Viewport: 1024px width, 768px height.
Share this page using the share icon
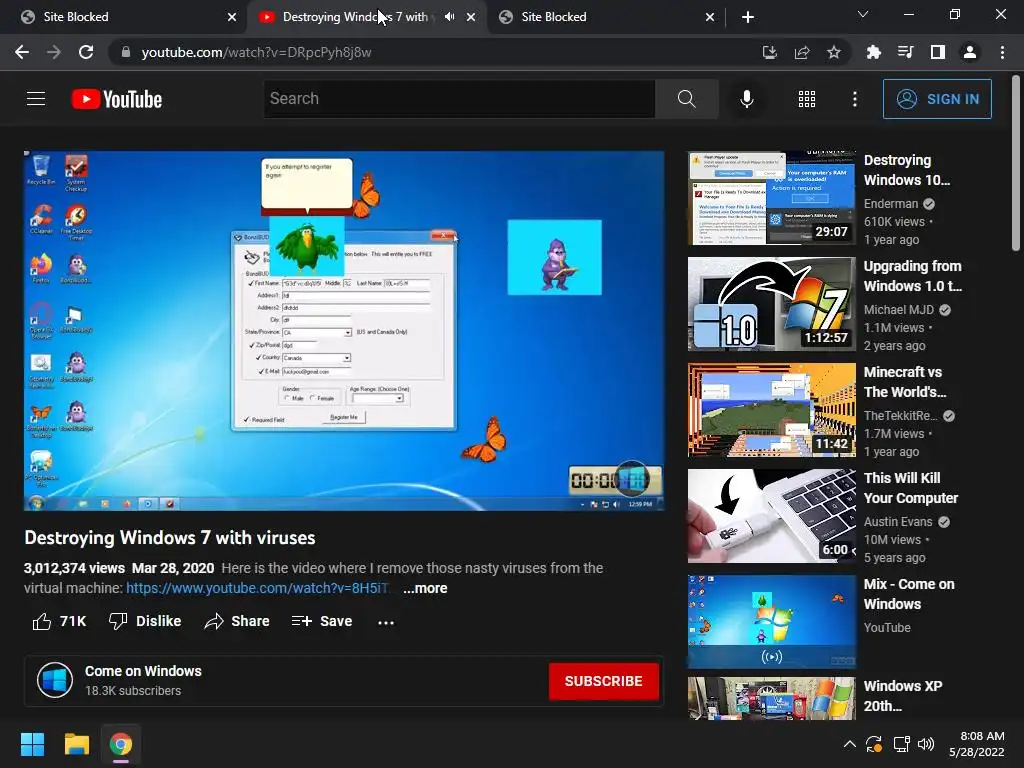802,52
